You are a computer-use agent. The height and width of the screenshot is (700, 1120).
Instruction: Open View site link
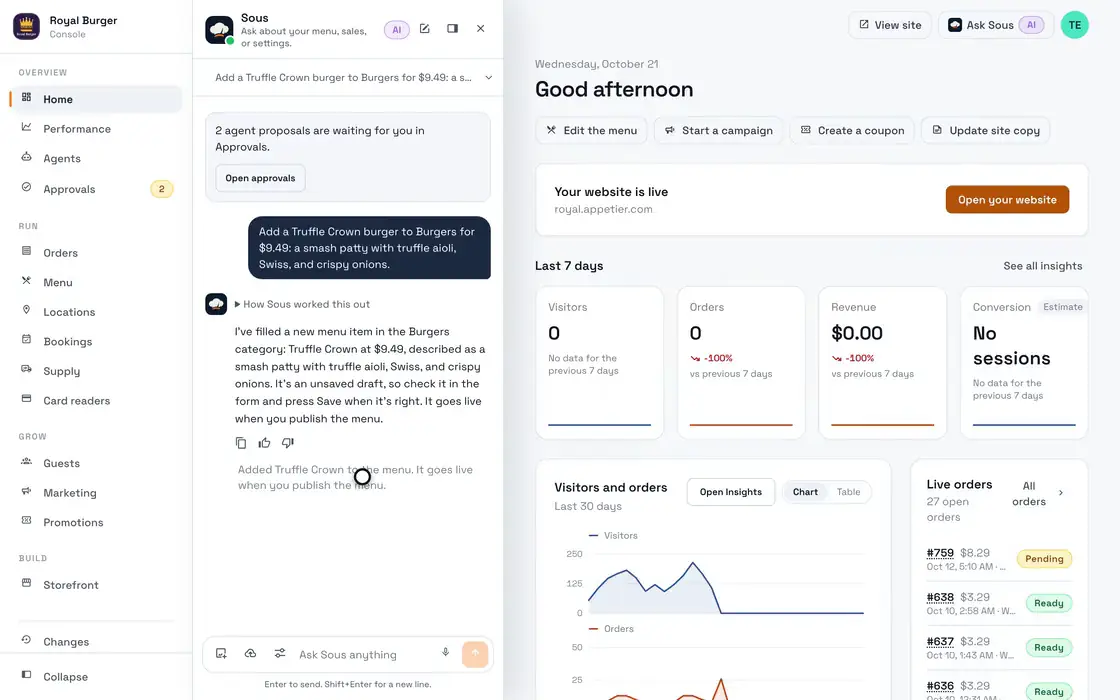[890, 25]
